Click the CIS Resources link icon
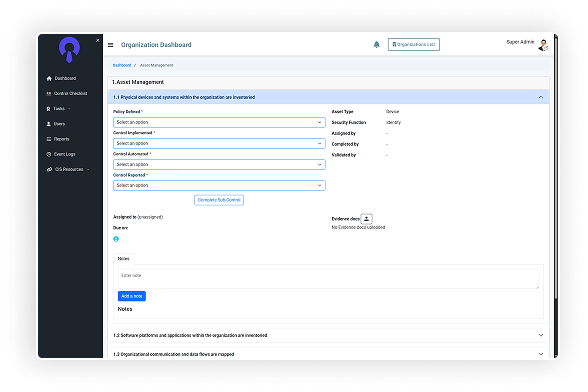 point(49,170)
